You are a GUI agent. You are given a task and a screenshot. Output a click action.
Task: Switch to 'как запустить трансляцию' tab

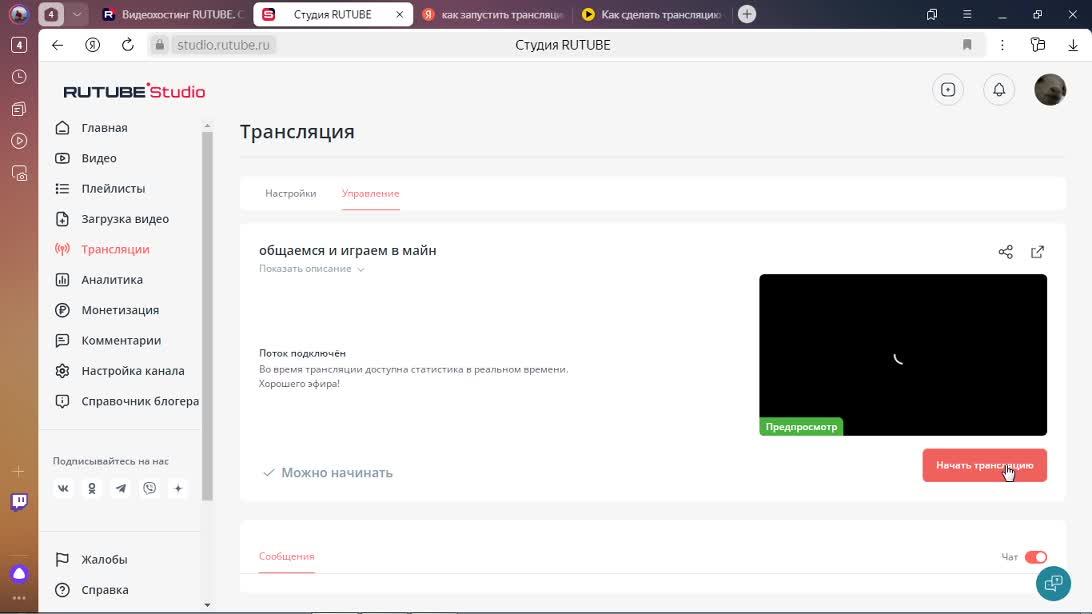click(x=493, y=14)
